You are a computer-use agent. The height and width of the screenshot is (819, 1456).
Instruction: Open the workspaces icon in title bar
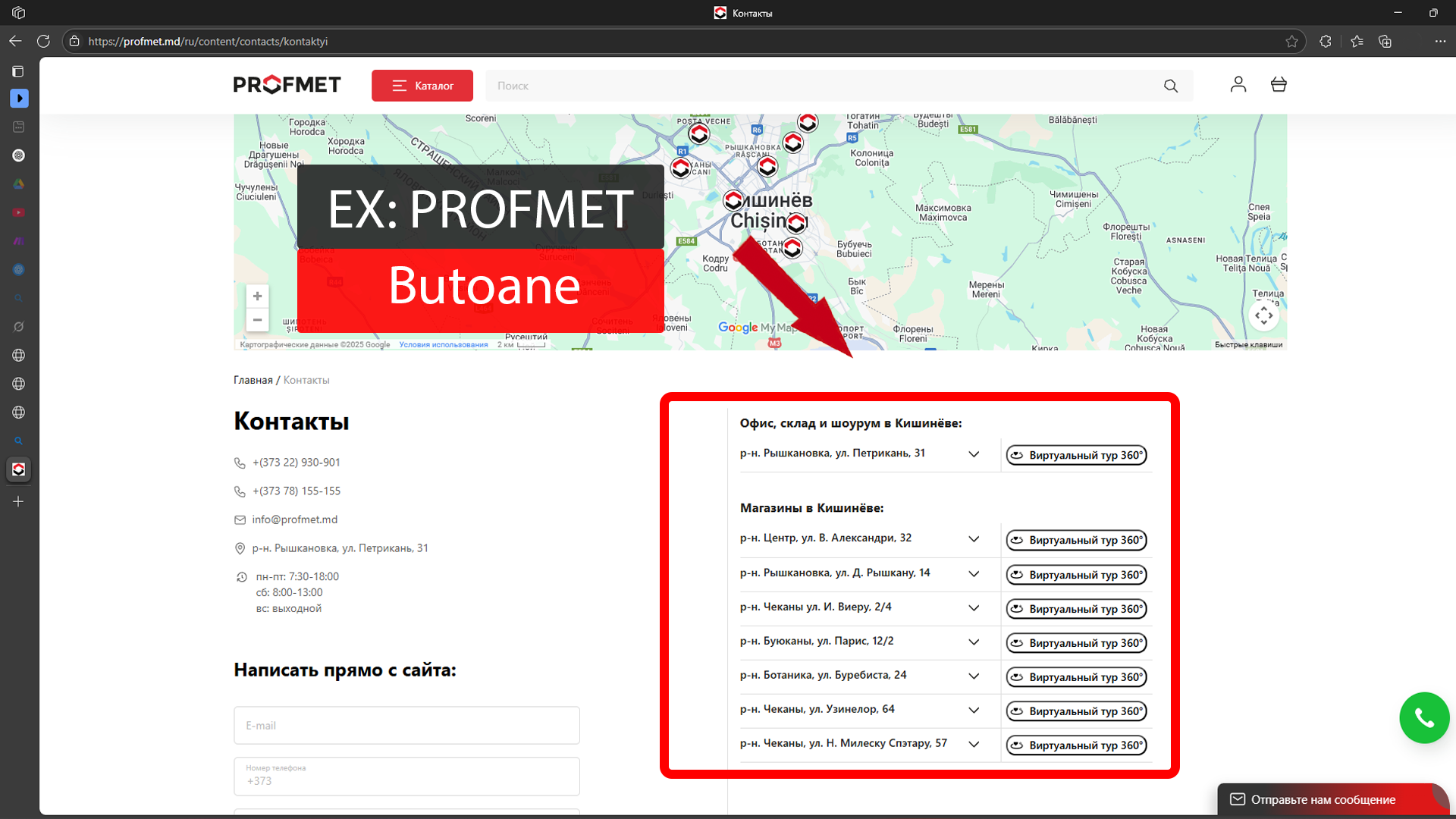[x=19, y=13]
